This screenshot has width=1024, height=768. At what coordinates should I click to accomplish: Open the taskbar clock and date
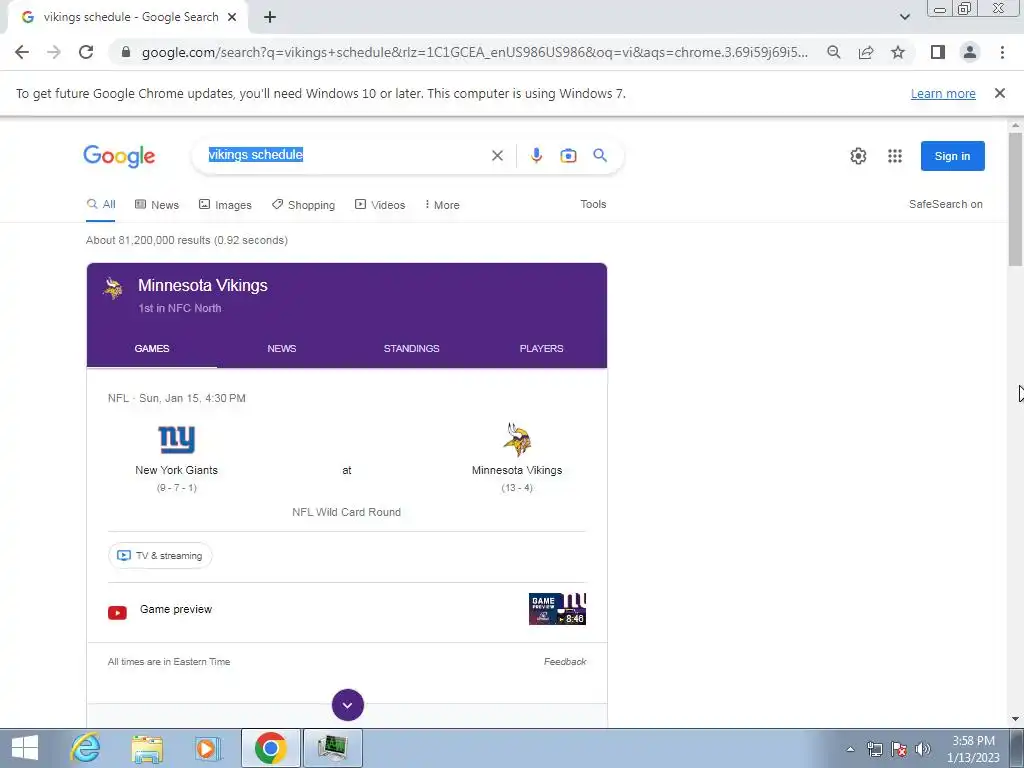point(973,749)
